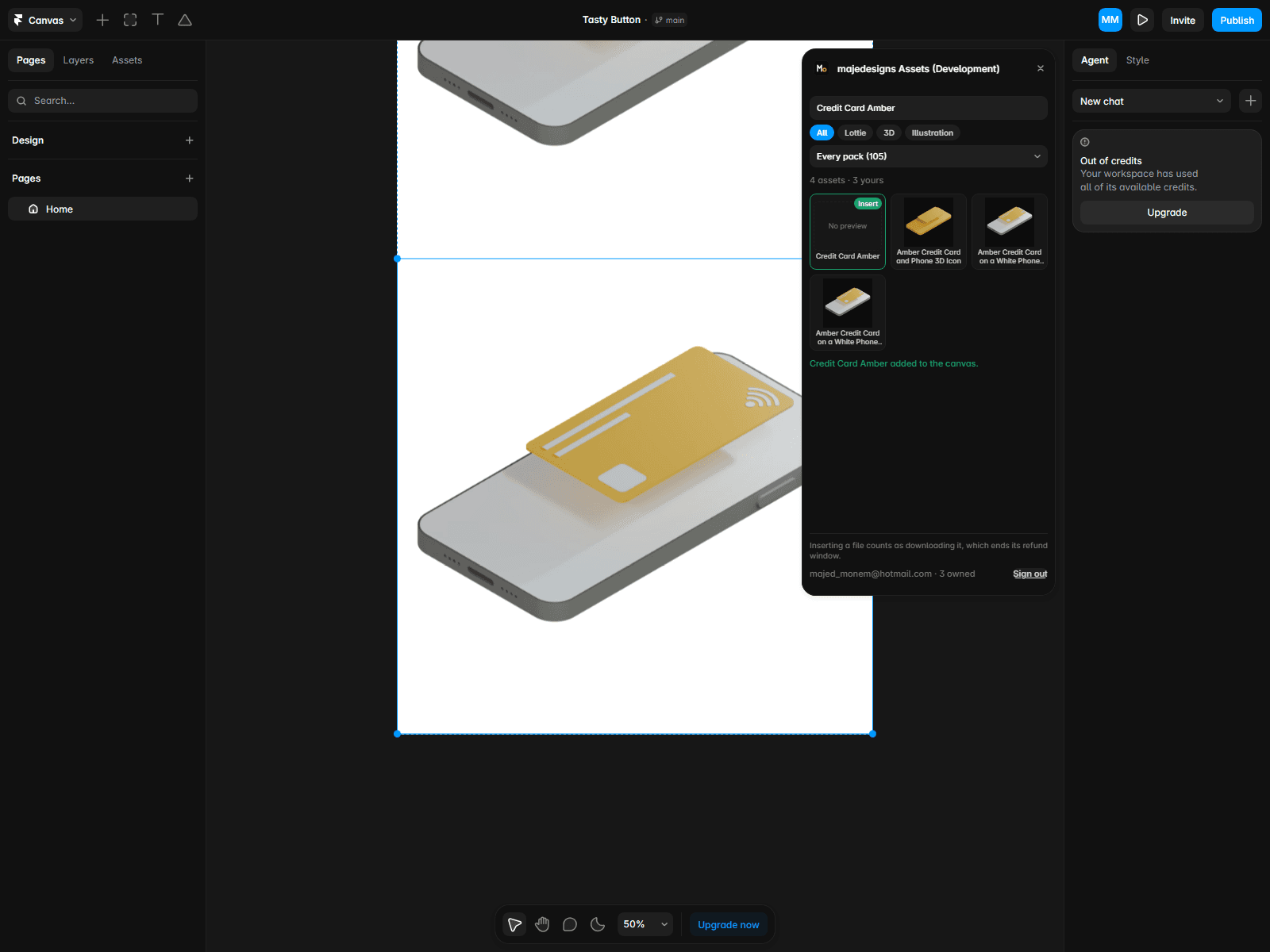Viewport: 1270px width, 952px height.
Task: Click the Publish button
Action: [x=1237, y=20]
